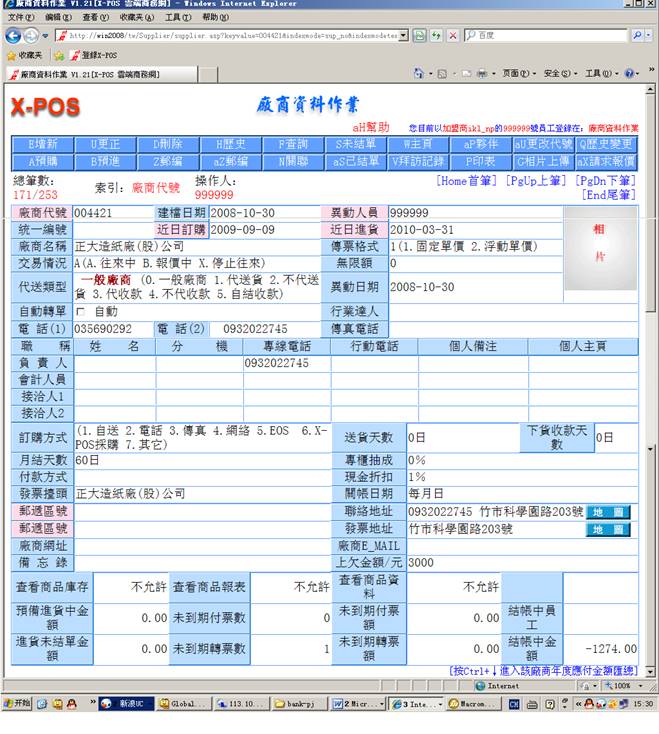Click the Windows 开始 Start button
This screenshot has width=659, height=734.
[x=17, y=704]
